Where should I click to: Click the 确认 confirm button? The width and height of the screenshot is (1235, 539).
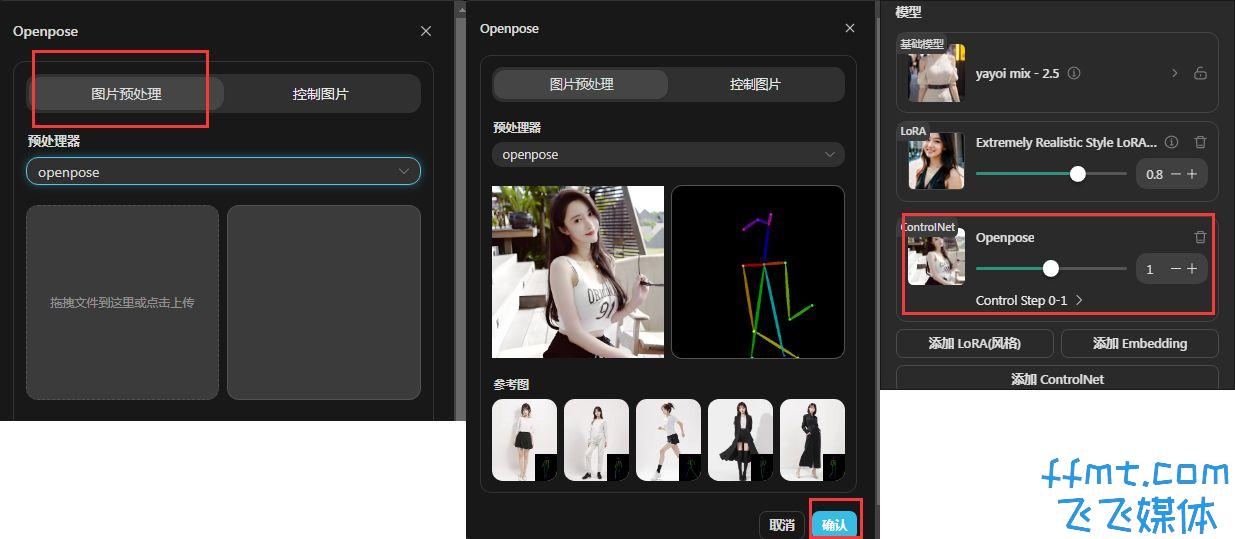coord(834,525)
